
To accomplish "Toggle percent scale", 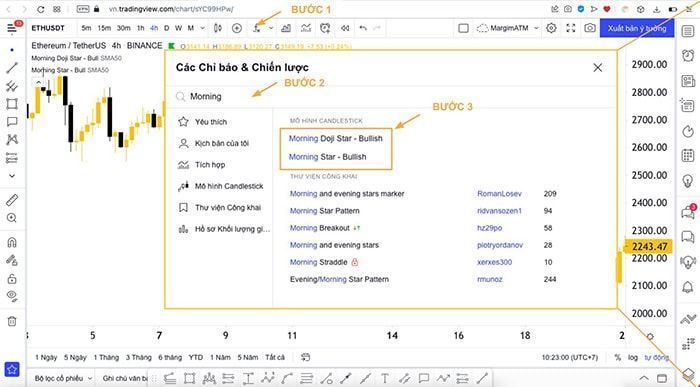I will point(618,358).
